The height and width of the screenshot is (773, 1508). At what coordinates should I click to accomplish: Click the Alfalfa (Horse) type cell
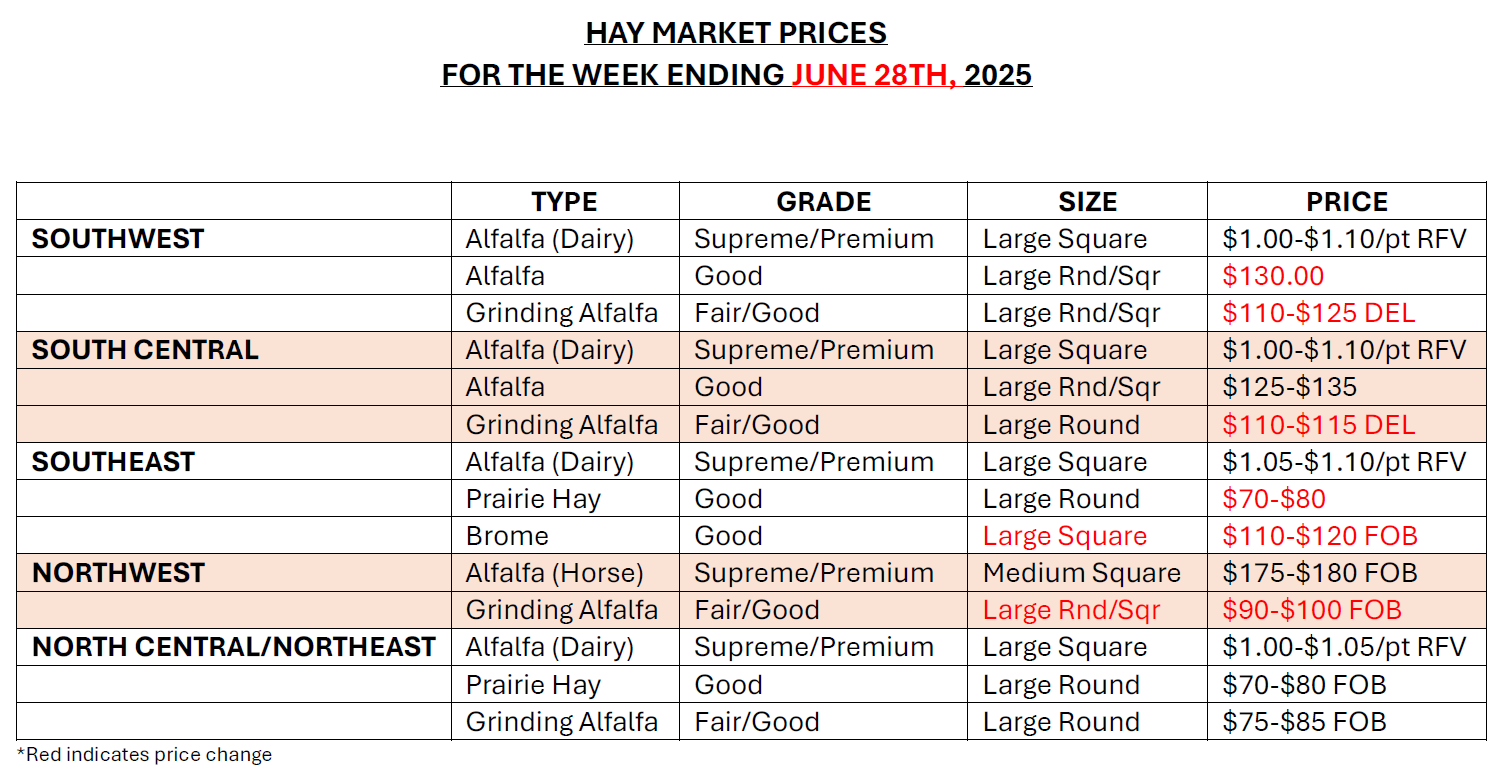click(x=554, y=573)
